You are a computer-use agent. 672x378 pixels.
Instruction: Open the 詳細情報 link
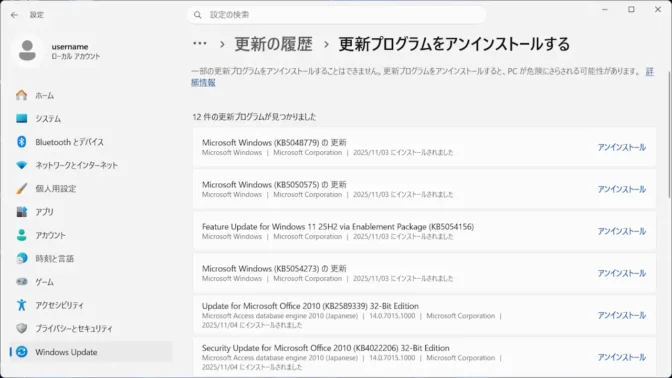203,82
